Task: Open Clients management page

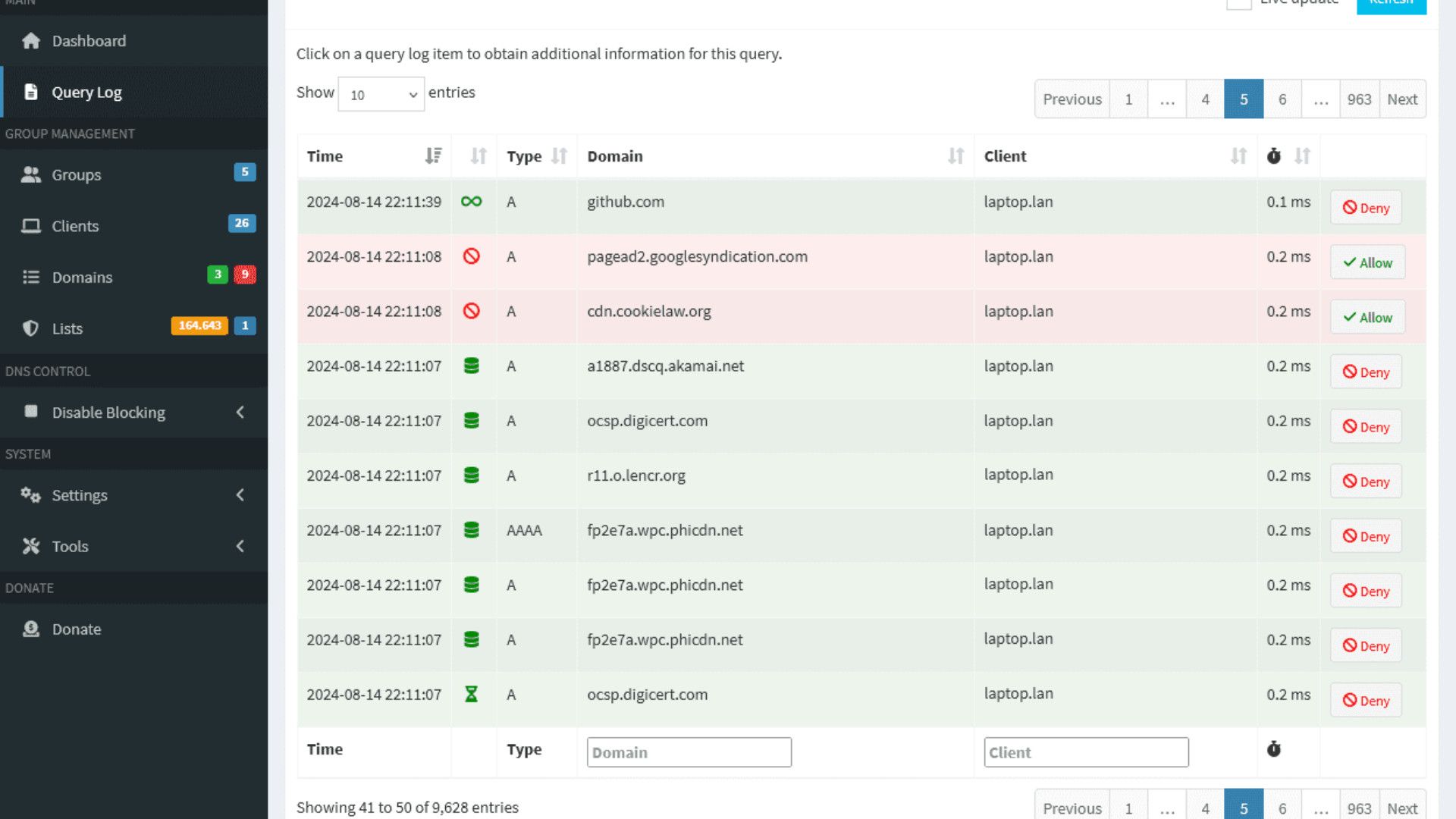Action: click(134, 226)
